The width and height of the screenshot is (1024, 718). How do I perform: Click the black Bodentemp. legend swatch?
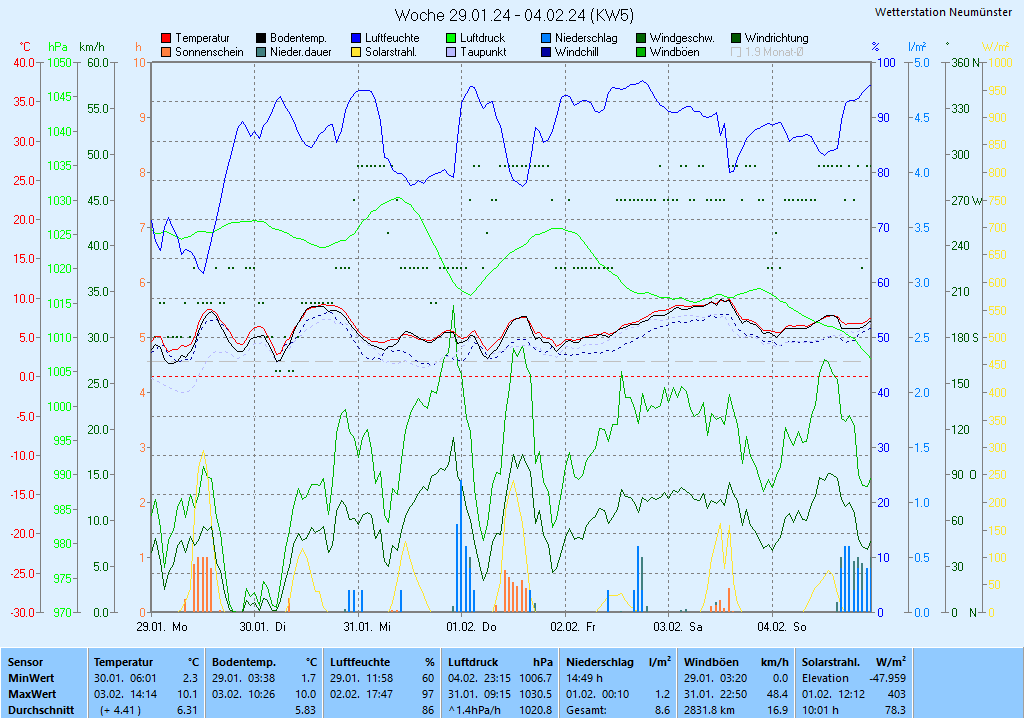(x=261, y=39)
